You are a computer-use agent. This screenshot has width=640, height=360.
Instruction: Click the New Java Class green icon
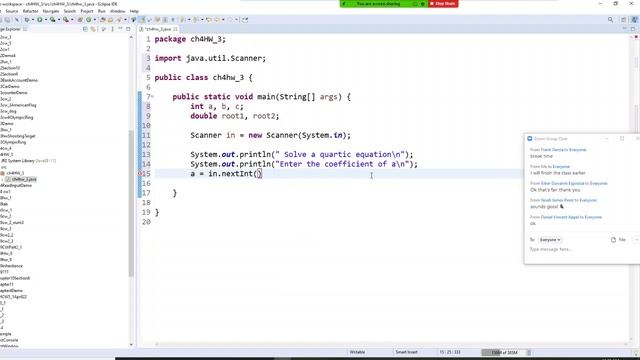[x=89, y=20]
